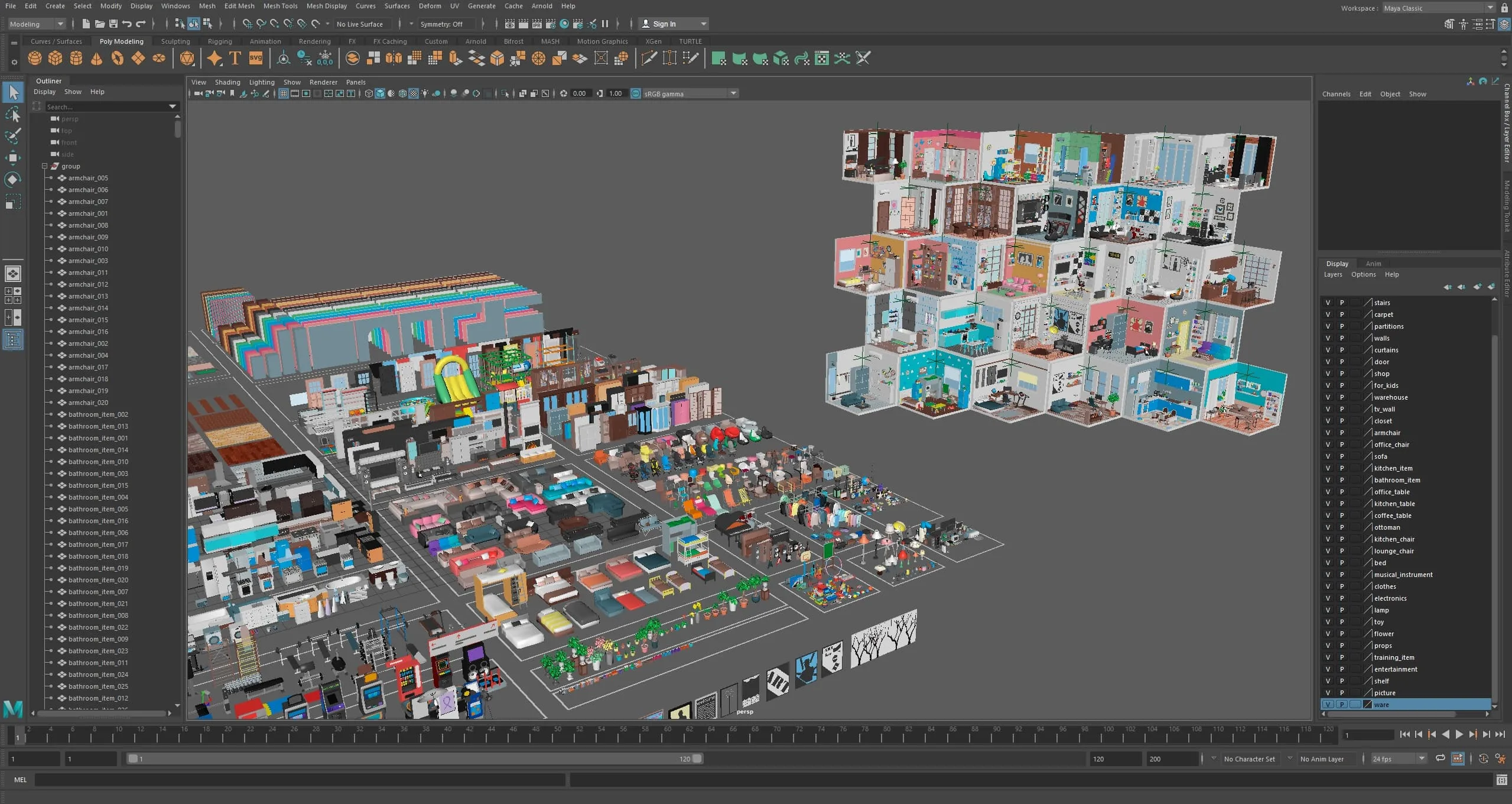Create a polygon cube from shelf
Screen dimensions: 1512x804
56,58
